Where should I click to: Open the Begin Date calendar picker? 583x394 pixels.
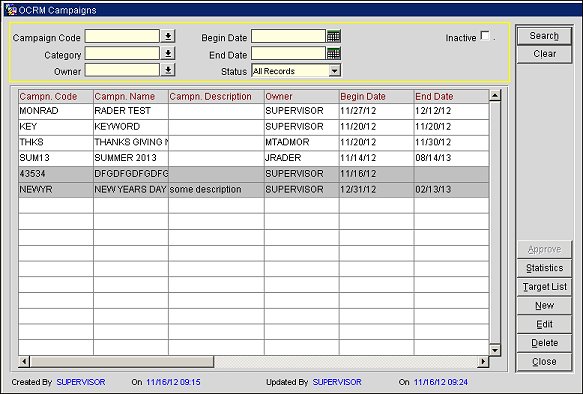pos(334,36)
